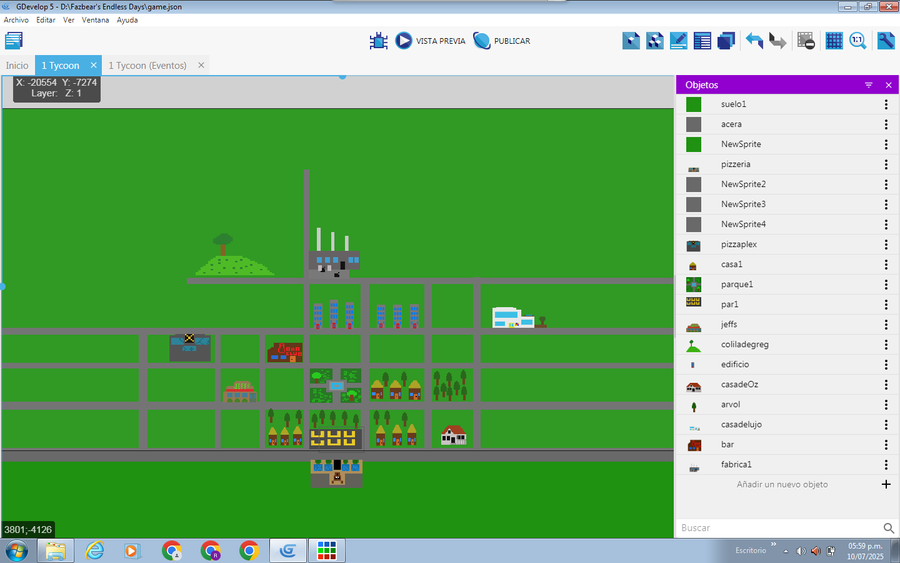The width and height of the screenshot is (900, 563).
Task: Click the parque1 thumbnail in list
Action: (x=693, y=284)
